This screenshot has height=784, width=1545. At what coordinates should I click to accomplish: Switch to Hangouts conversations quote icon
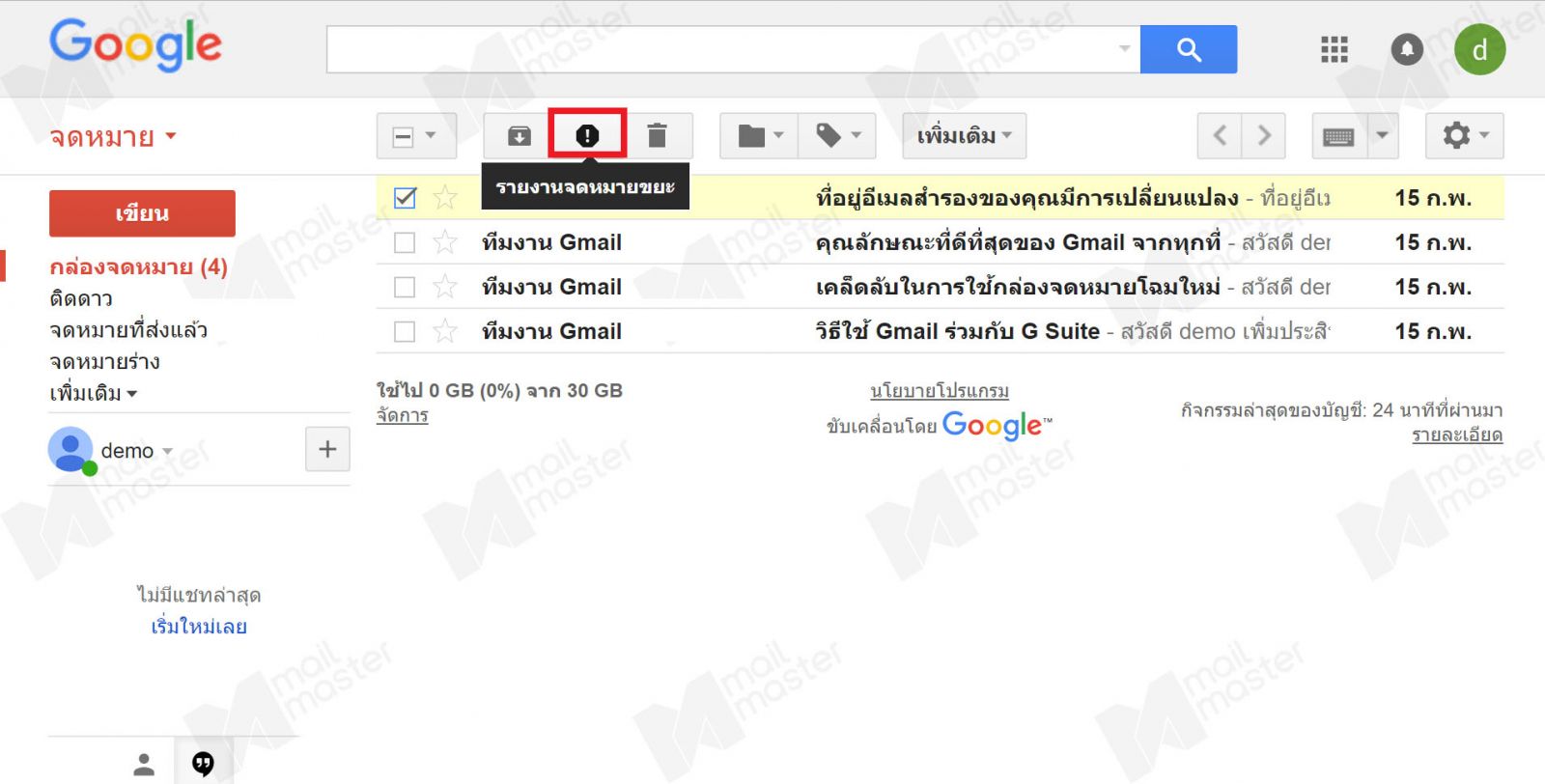click(x=203, y=765)
